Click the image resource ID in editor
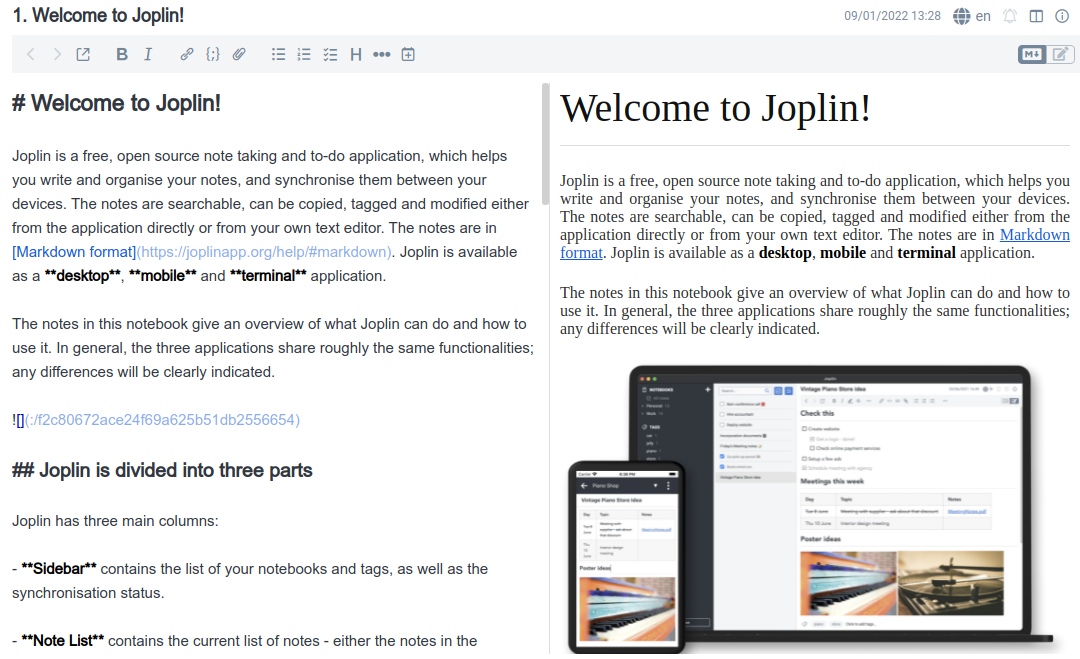The image size is (1080, 659). [x=163, y=420]
